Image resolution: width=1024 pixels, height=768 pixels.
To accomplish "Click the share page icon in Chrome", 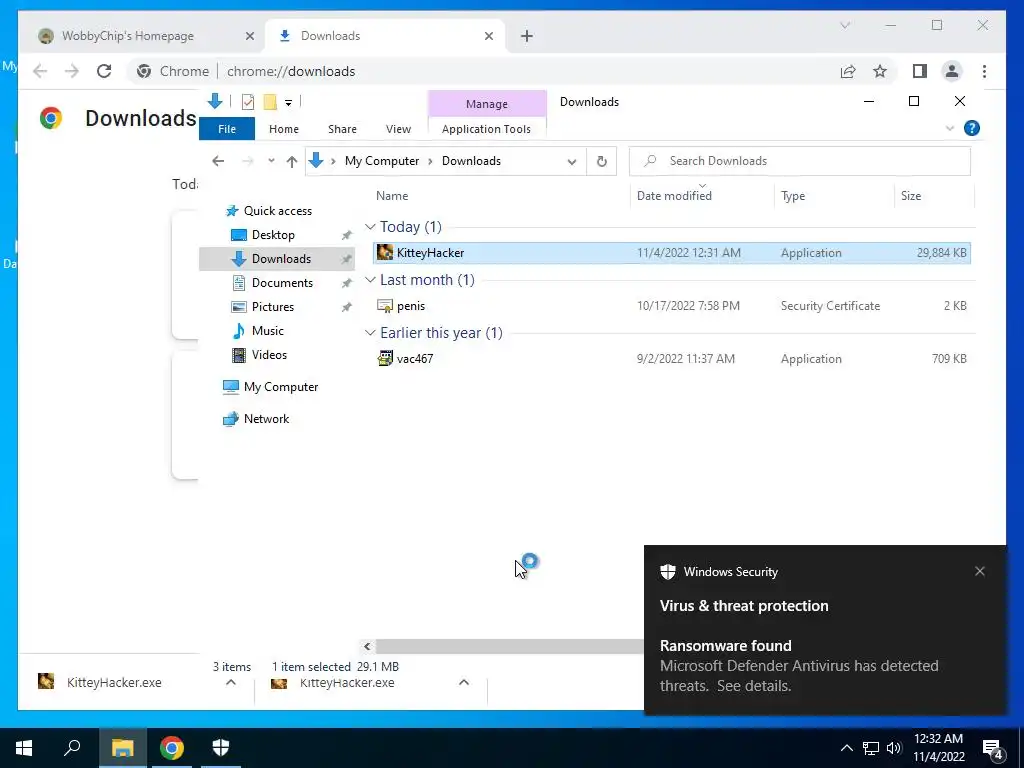I will point(848,71).
